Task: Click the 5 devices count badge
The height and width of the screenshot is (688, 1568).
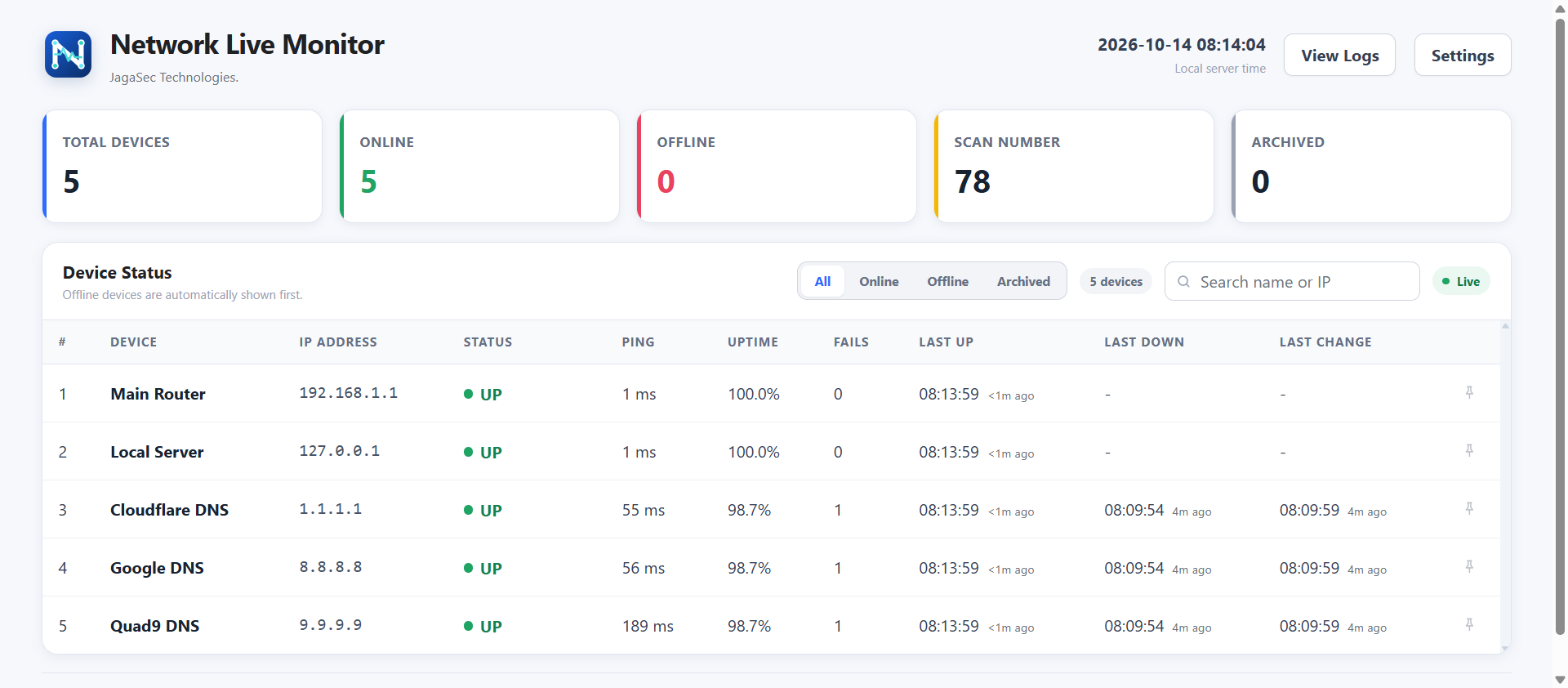Action: [x=1116, y=281]
